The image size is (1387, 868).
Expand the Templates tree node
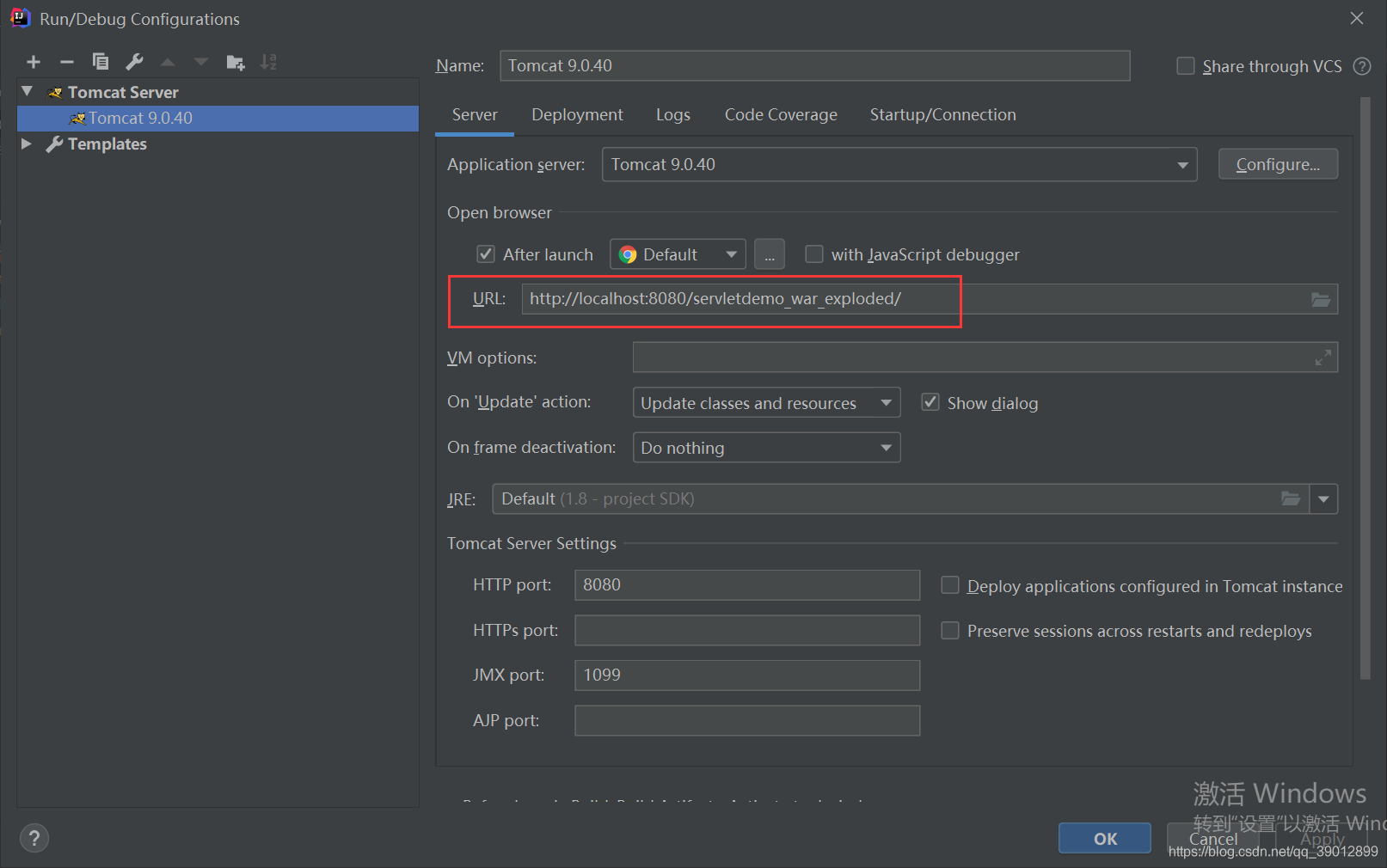point(27,144)
